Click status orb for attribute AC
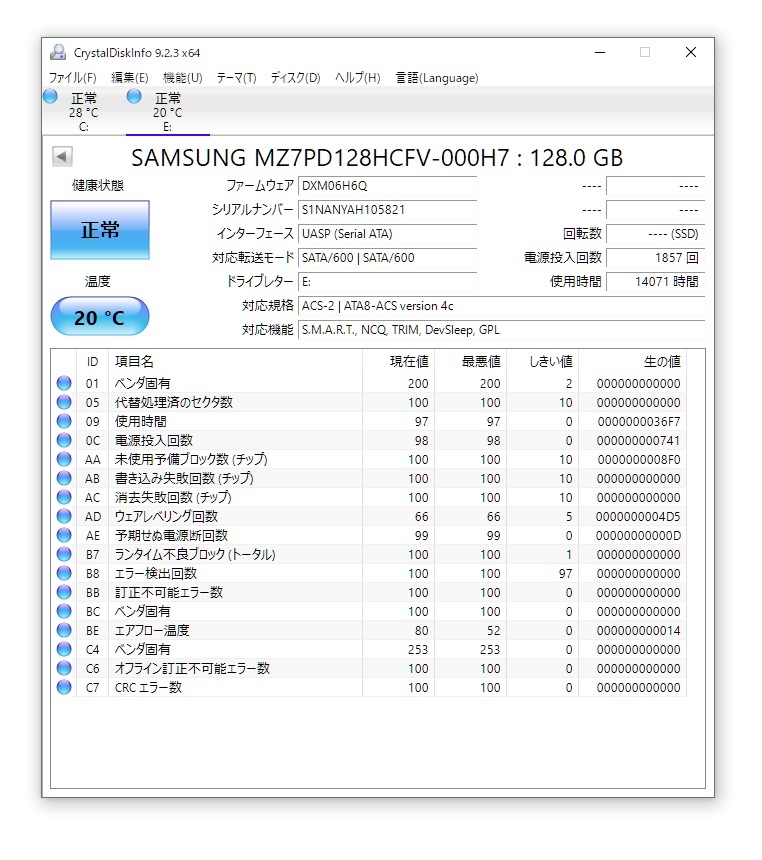Image resolution: width=762 pixels, height=860 pixels. click(64, 497)
